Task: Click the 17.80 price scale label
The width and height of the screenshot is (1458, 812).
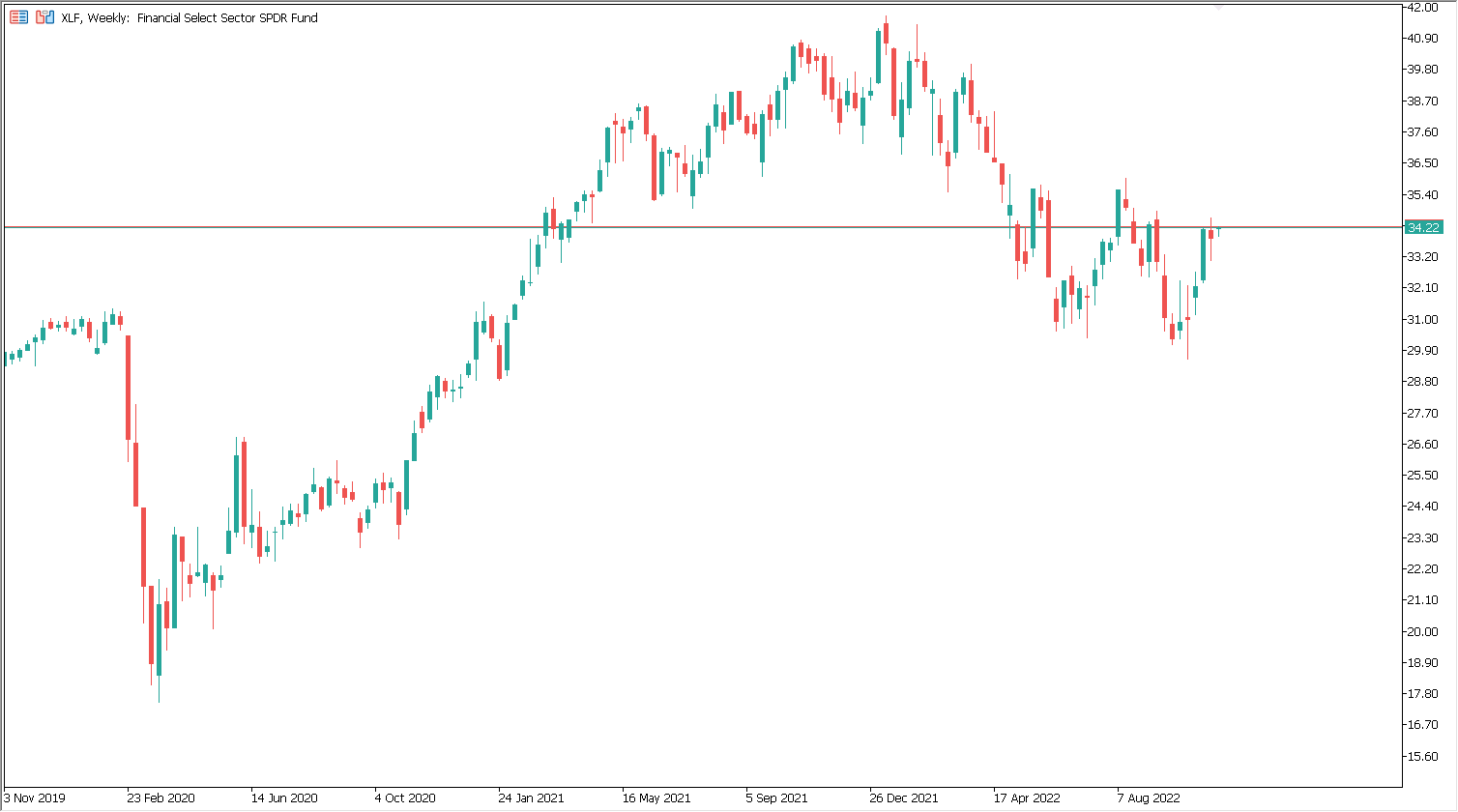Action: coord(1423,694)
